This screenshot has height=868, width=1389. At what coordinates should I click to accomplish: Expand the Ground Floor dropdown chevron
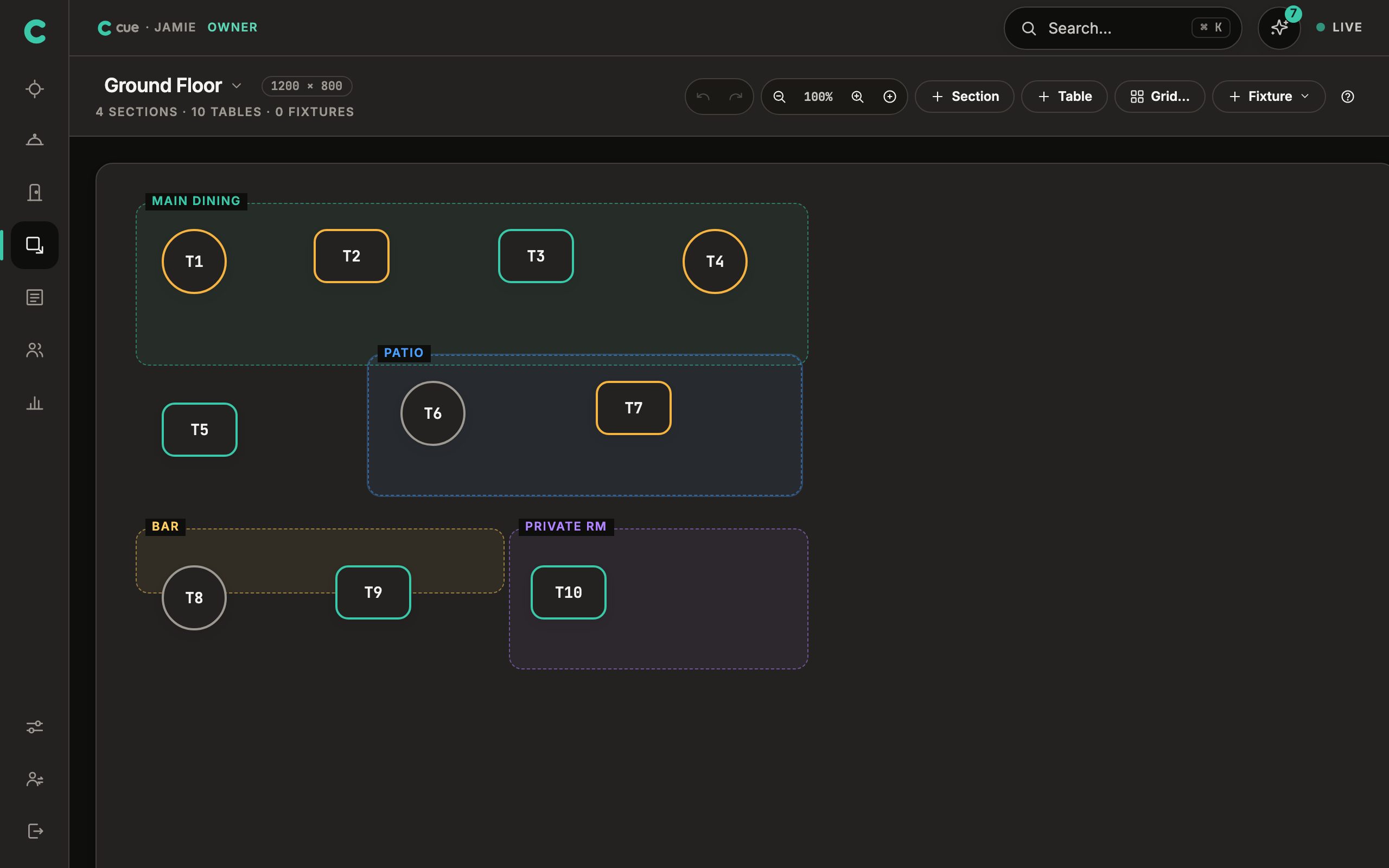coord(237,86)
